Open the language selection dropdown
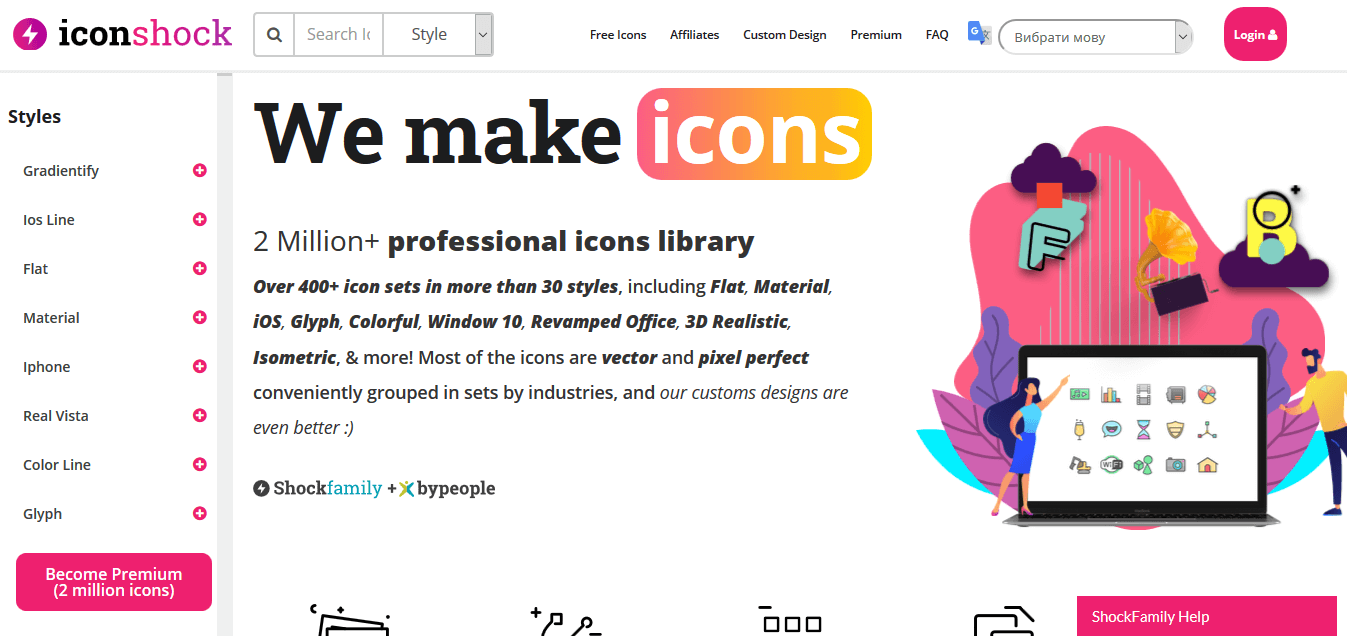The height and width of the screenshot is (637, 1347). coord(1096,38)
